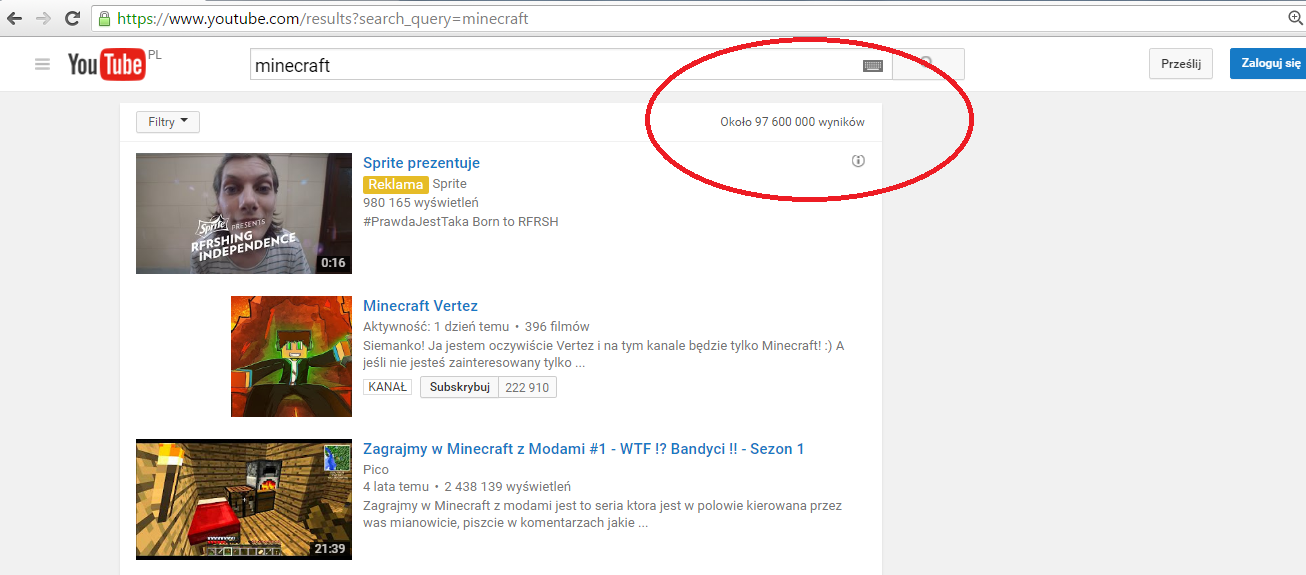The width and height of the screenshot is (1306, 575).
Task: Open the Zagrajmy w Minecraft video thumbnail
Action: [244, 499]
